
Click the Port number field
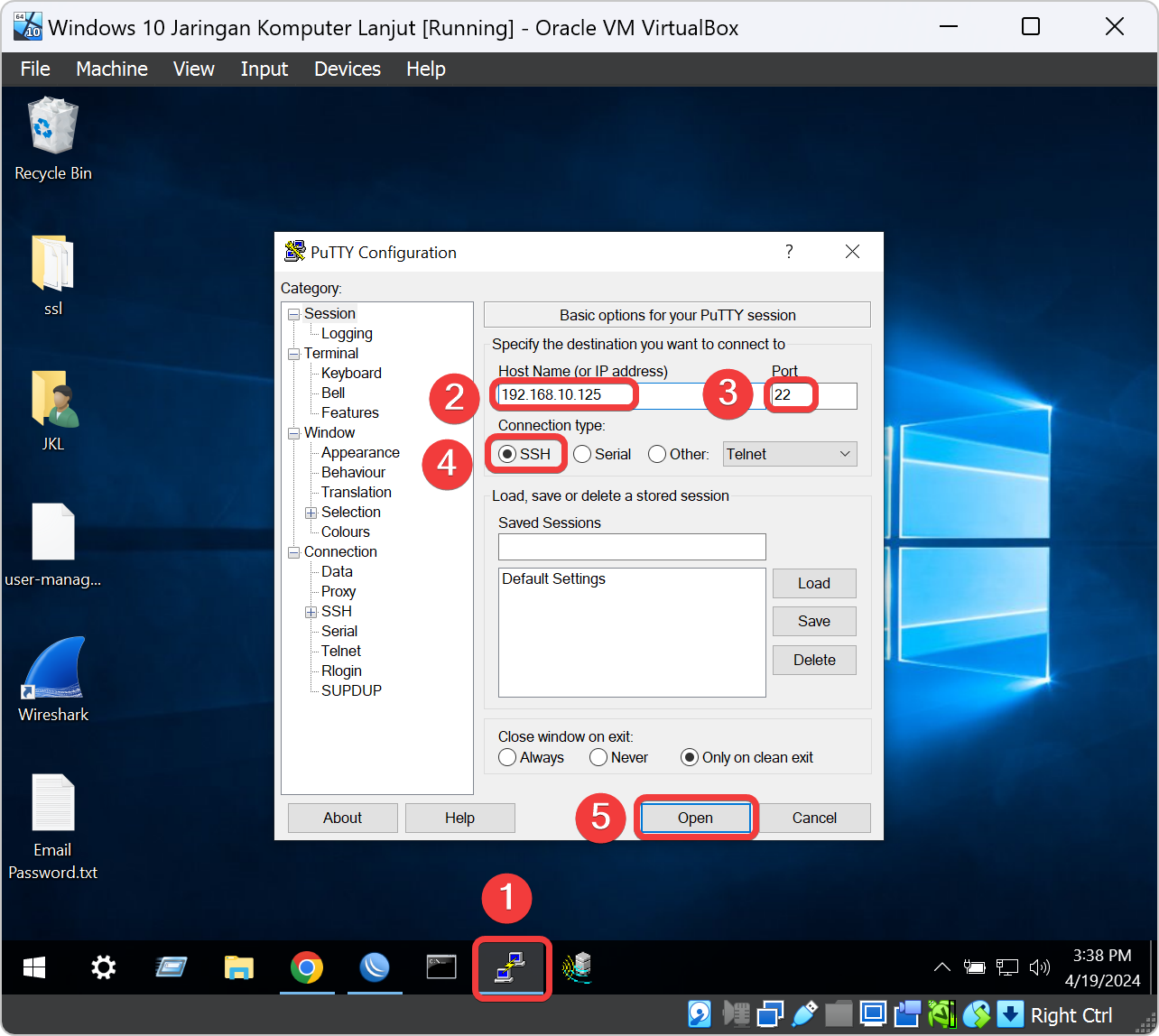(814, 394)
